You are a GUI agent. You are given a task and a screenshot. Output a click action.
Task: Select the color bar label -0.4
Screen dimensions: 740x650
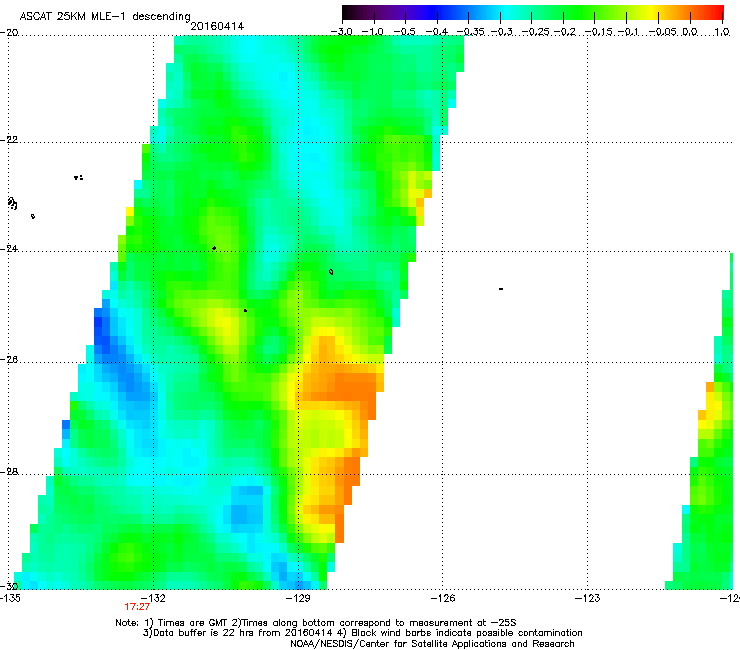click(437, 32)
